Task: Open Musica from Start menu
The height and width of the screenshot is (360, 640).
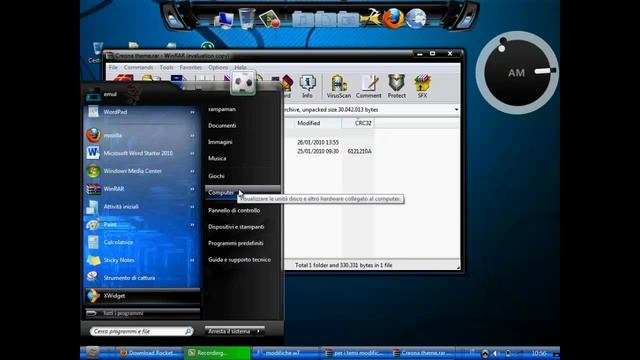Action: [217, 158]
